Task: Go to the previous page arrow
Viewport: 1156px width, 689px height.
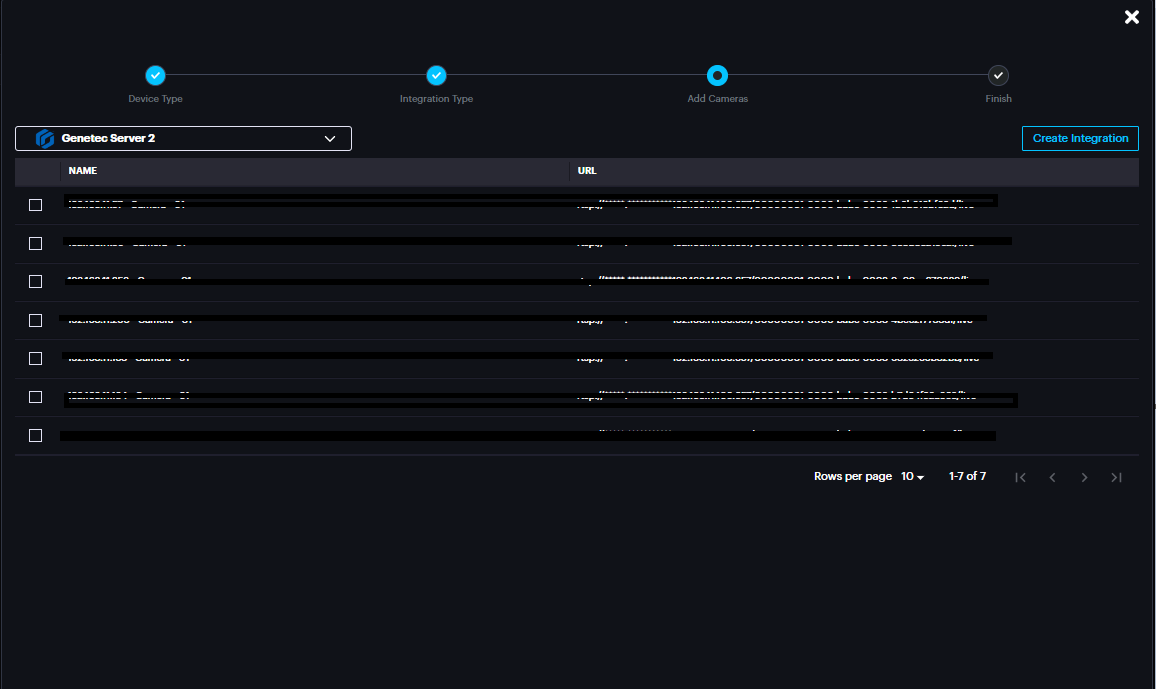Action: 1052,477
